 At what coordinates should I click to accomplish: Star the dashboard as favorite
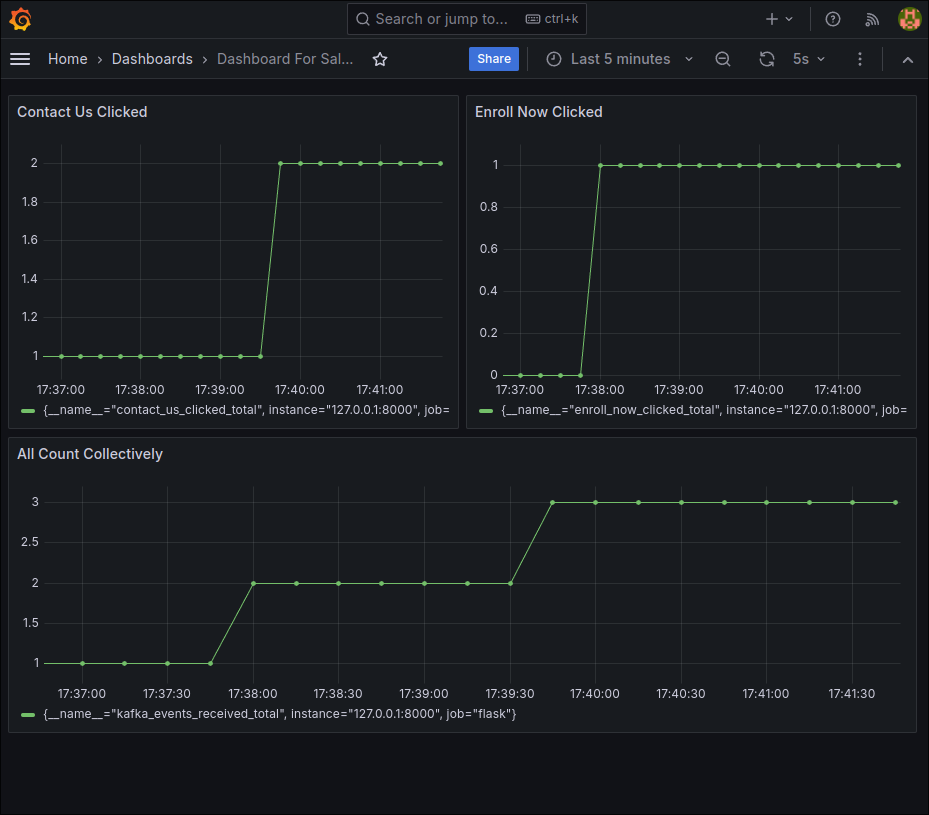(x=380, y=59)
